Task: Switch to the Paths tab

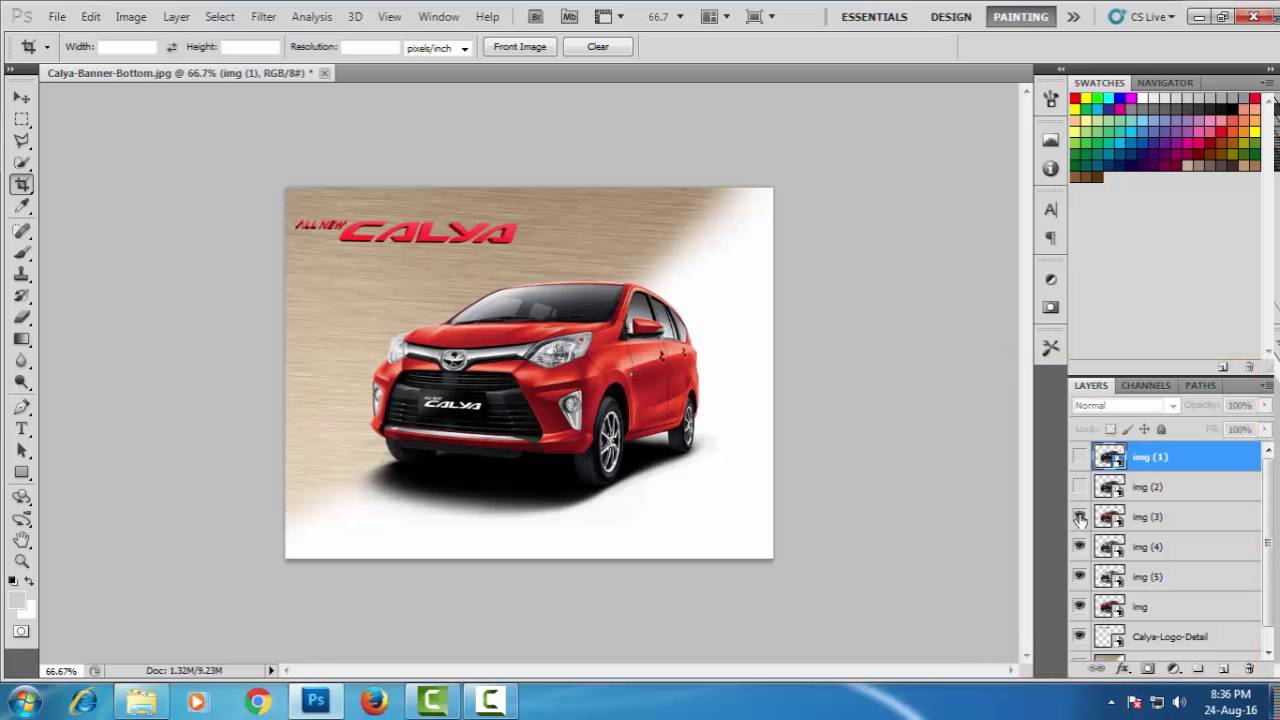Action: [1200, 385]
